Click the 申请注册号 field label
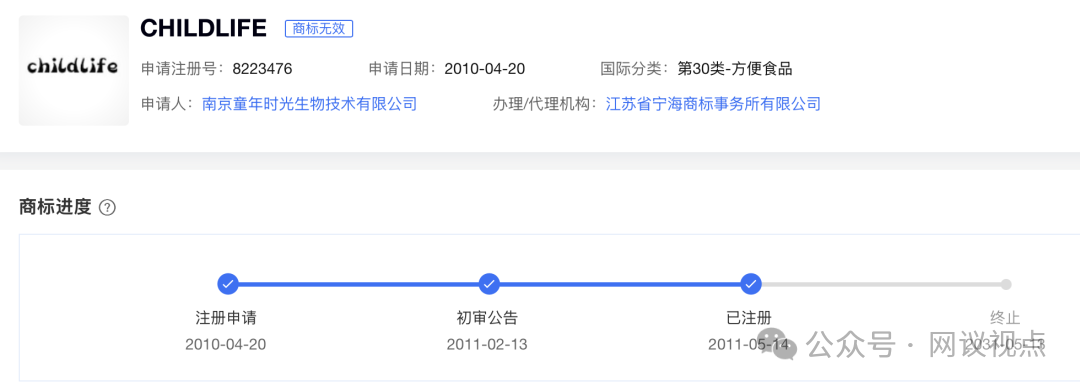The width and height of the screenshot is (1080, 387). coord(183,69)
